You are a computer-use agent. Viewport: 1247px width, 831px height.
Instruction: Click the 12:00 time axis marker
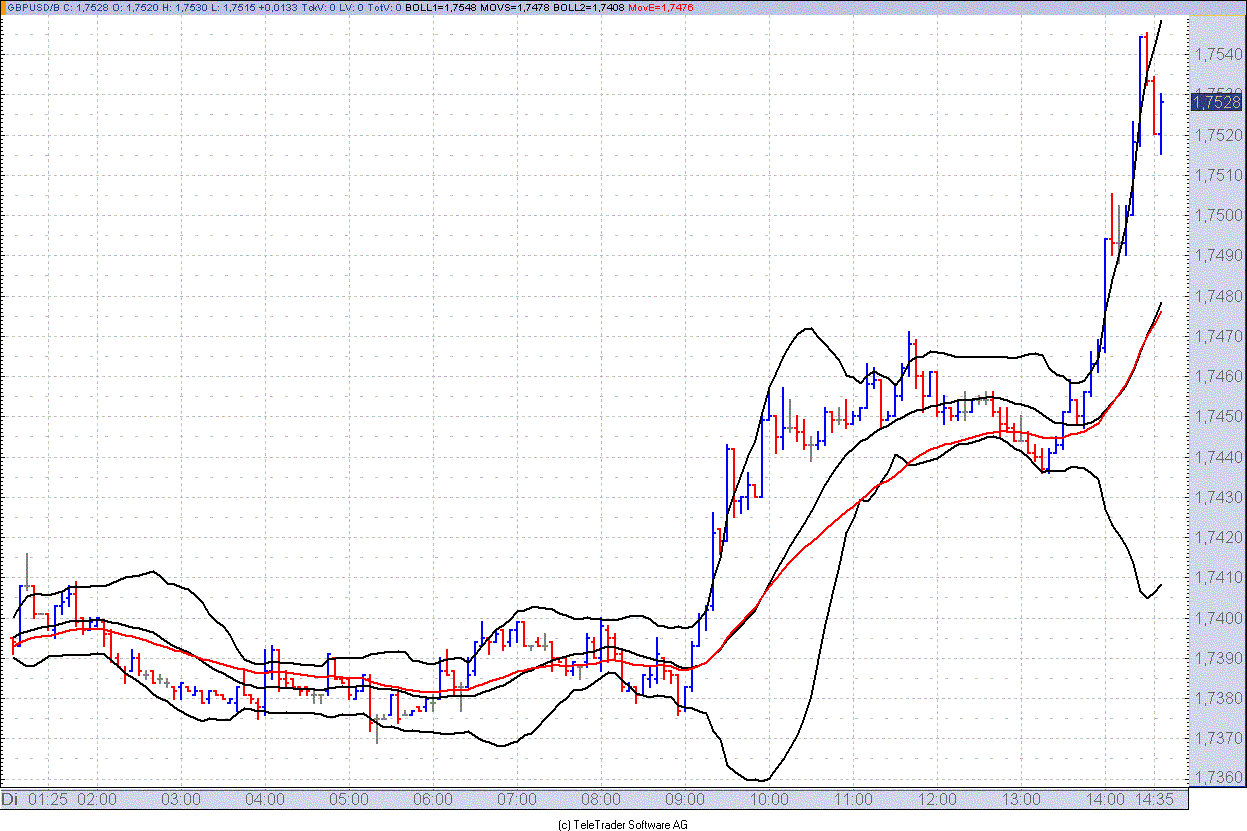click(938, 799)
